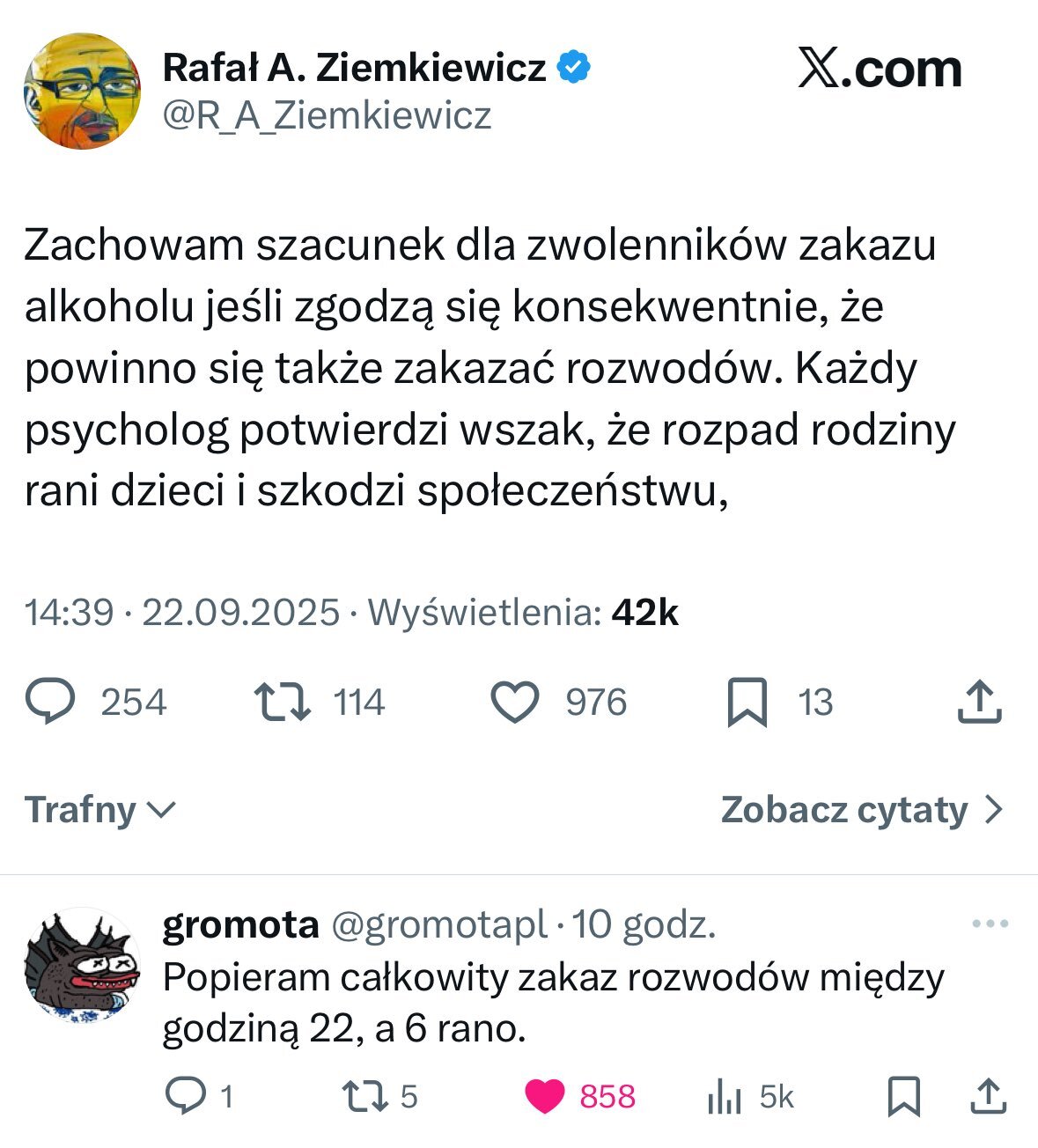Click the reply icon on Ziemkiewicz's post

[x=51, y=703]
